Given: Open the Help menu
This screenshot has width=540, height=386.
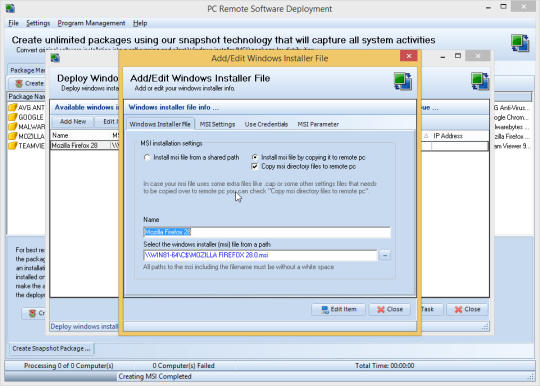Looking at the screenshot, I should pyautogui.click(x=140, y=23).
